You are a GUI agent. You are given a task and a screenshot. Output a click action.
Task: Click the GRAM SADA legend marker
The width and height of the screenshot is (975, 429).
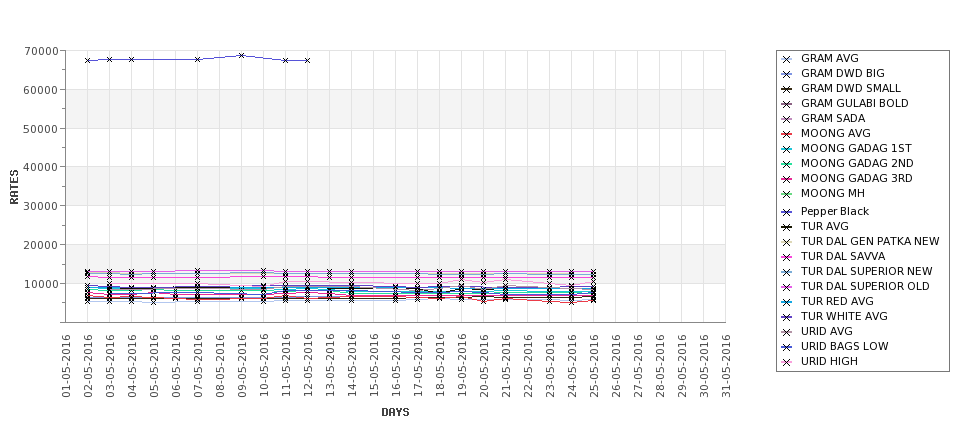pyautogui.click(x=787, y=119)
